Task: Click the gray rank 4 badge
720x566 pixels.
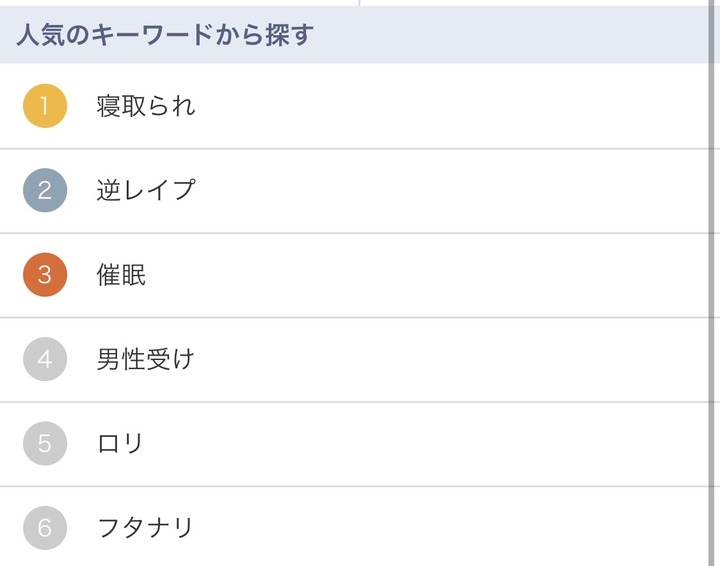Action: pyautogui.click(x=45, y=359)
